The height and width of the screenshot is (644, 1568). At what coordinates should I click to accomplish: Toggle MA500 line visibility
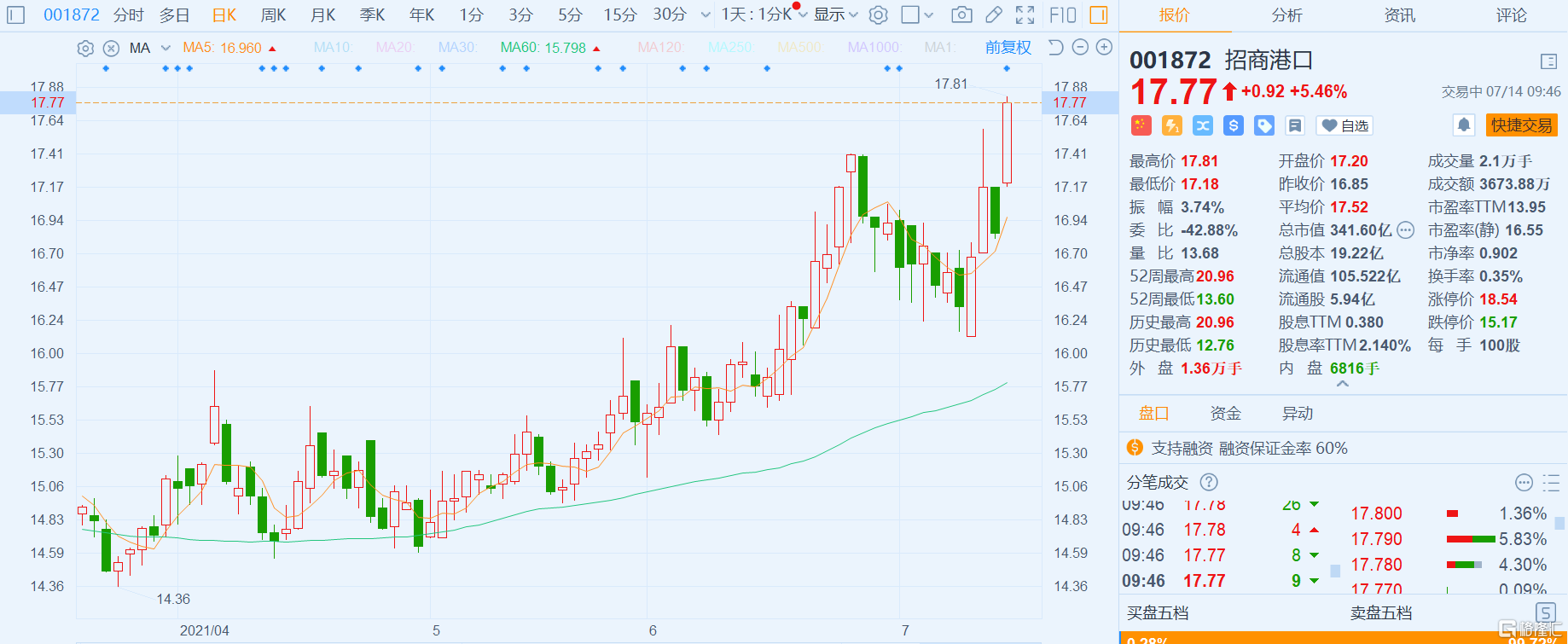click(800, 48)
